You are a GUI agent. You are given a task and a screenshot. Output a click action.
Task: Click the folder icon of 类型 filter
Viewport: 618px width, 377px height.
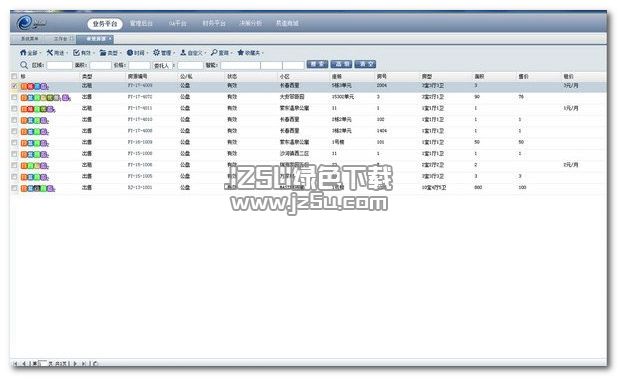(103, 52)
